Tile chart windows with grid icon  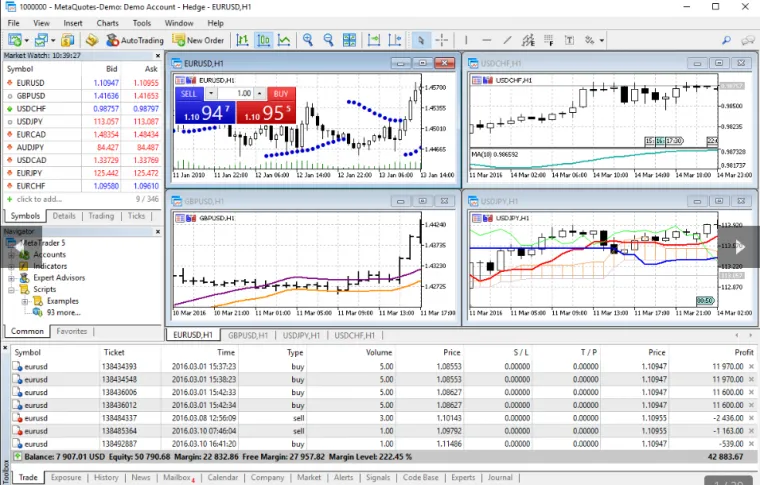tap(349, 40)
